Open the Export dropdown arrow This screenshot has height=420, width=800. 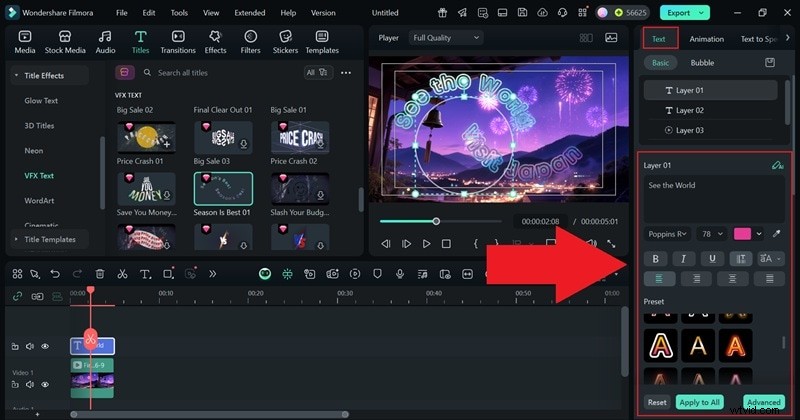(702, 13)
